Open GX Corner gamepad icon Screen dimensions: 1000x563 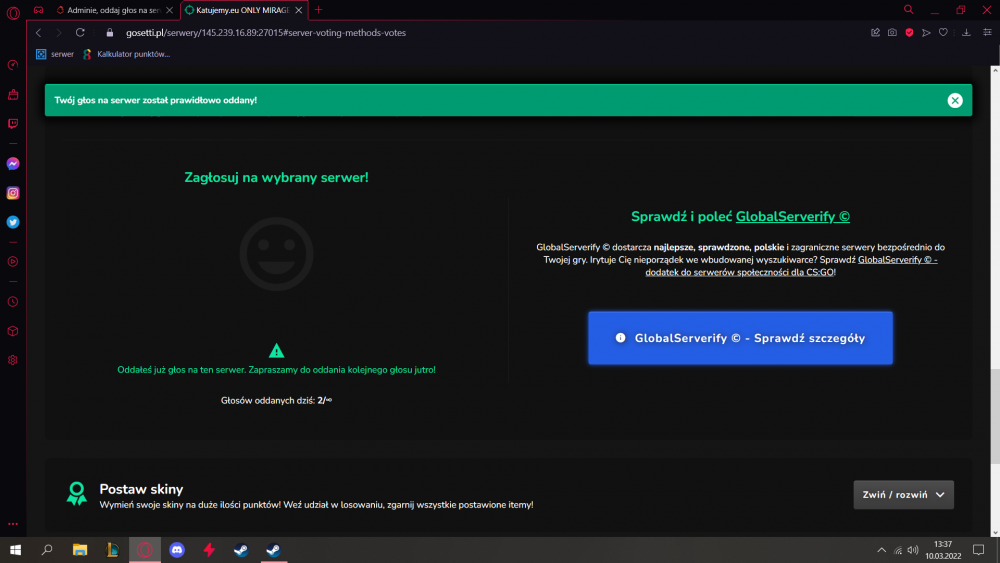[38, 10]
